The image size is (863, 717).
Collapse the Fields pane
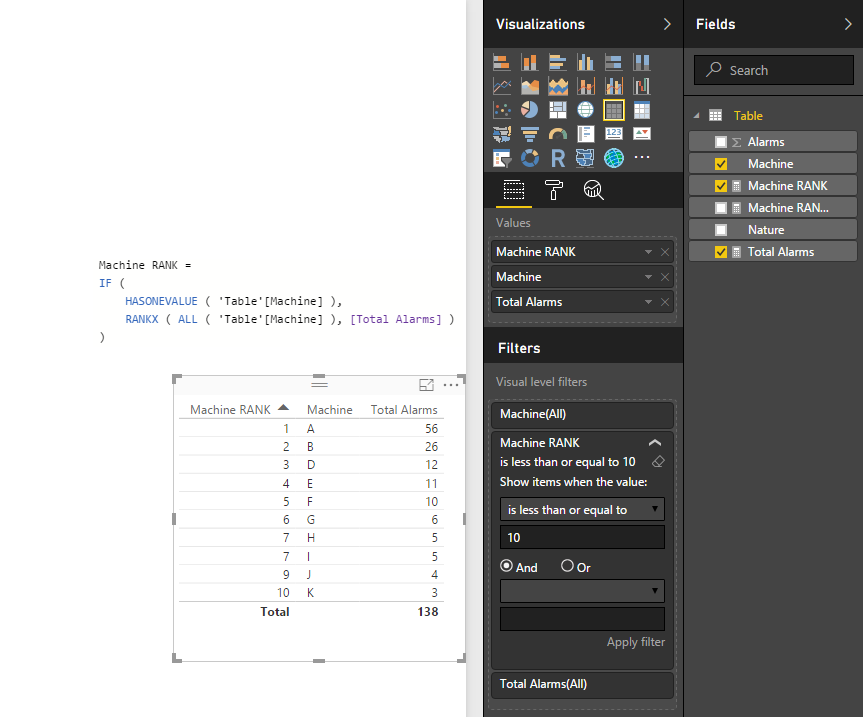pos(848,24)
